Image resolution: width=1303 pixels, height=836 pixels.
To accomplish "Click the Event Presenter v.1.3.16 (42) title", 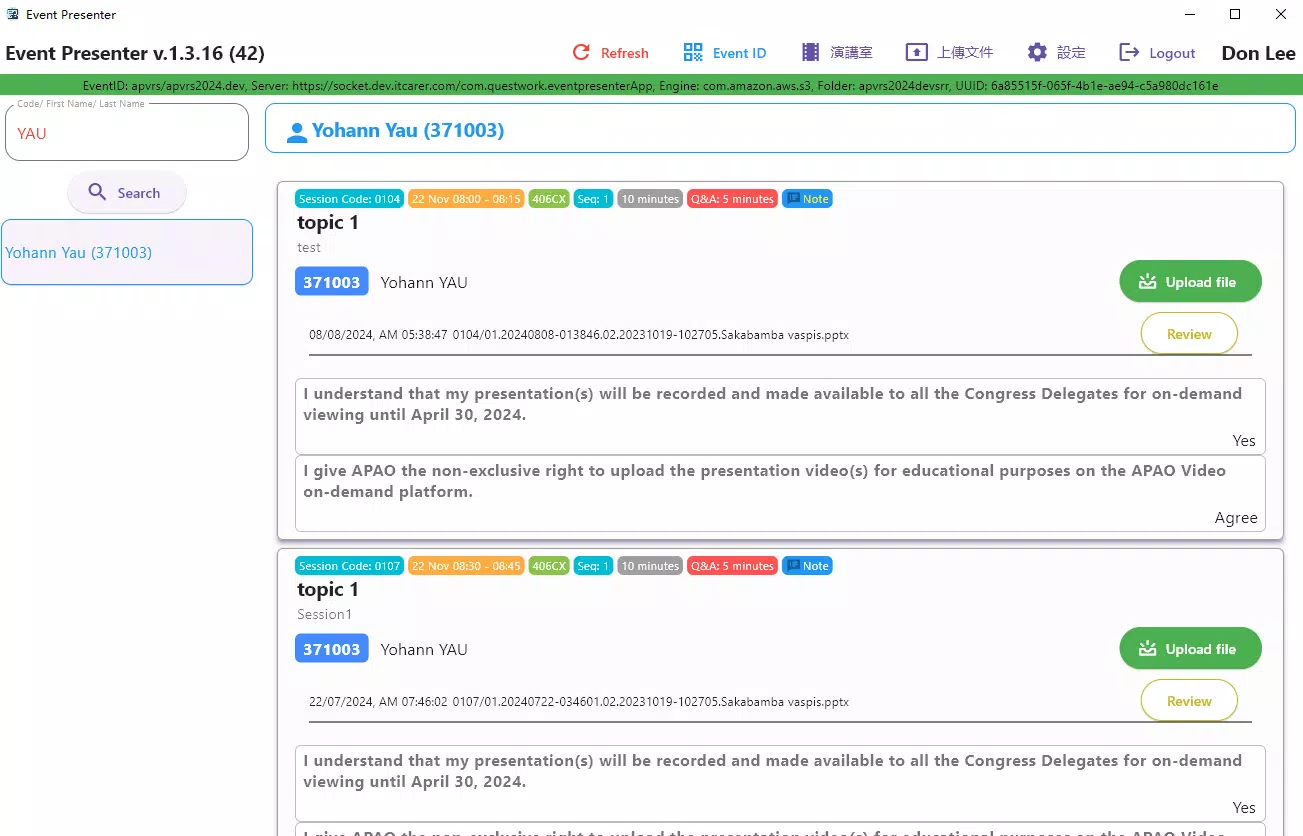I will click(135, 53).
